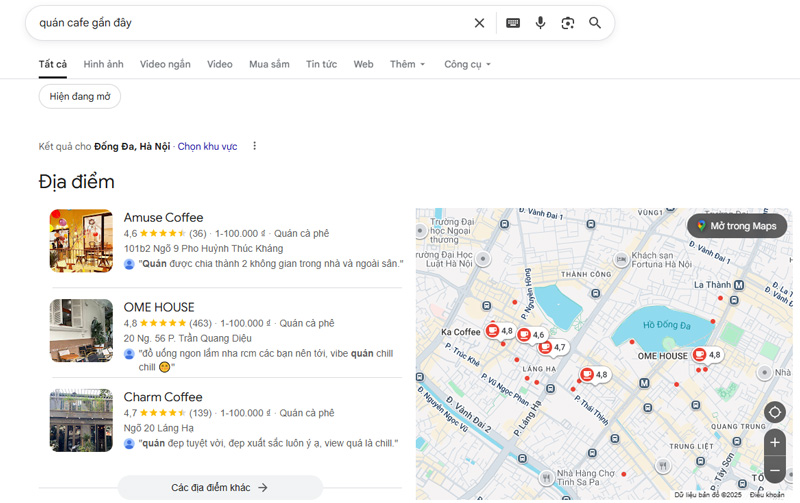
Task: Click the La Thành metro station icon
Action: tap(739, 285)
